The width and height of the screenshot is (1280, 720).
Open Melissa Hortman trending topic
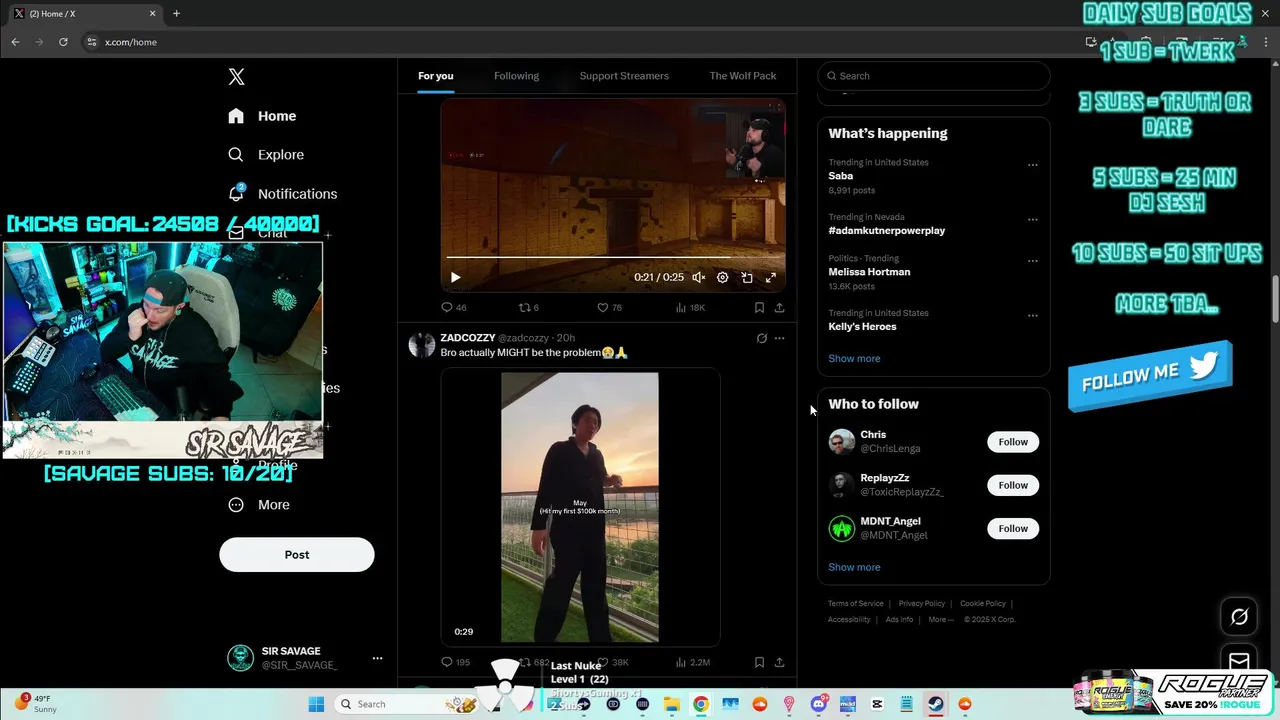[869, 272]
